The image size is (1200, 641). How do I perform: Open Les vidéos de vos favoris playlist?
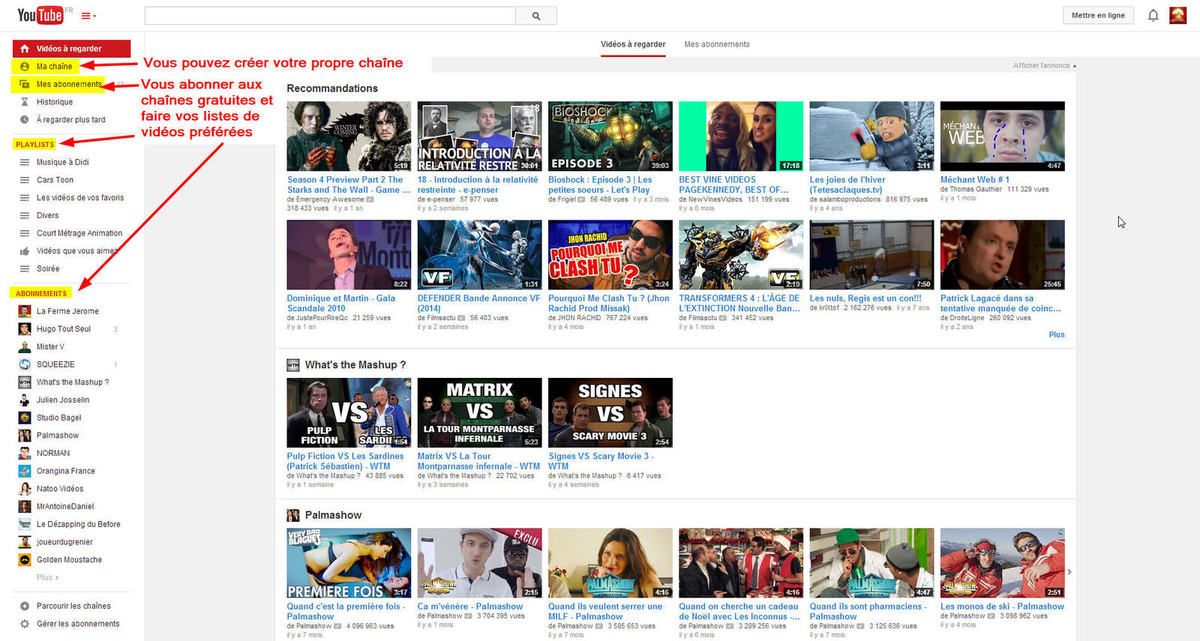80,198
